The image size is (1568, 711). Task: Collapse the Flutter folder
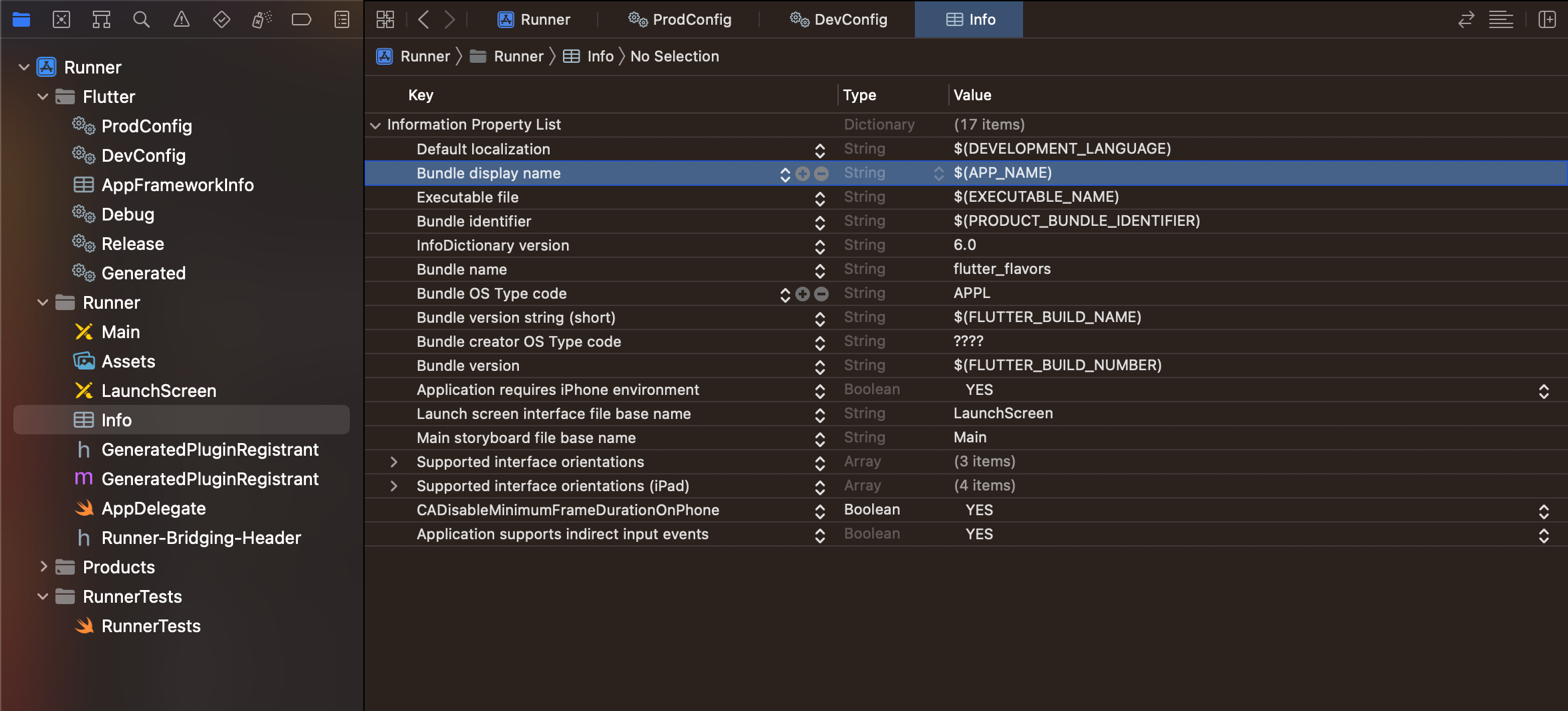[43, 96]
